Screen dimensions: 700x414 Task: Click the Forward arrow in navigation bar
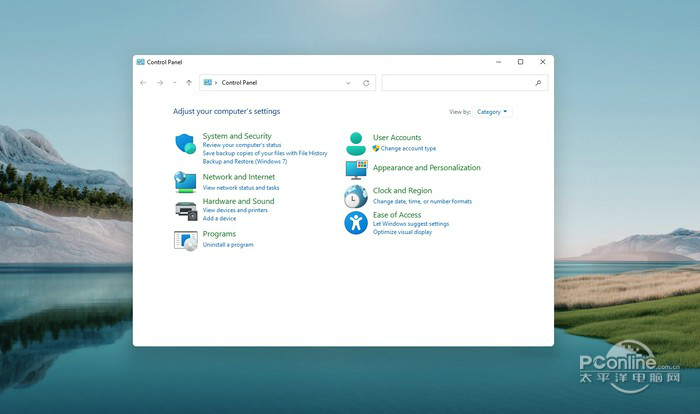coord(160,83)
